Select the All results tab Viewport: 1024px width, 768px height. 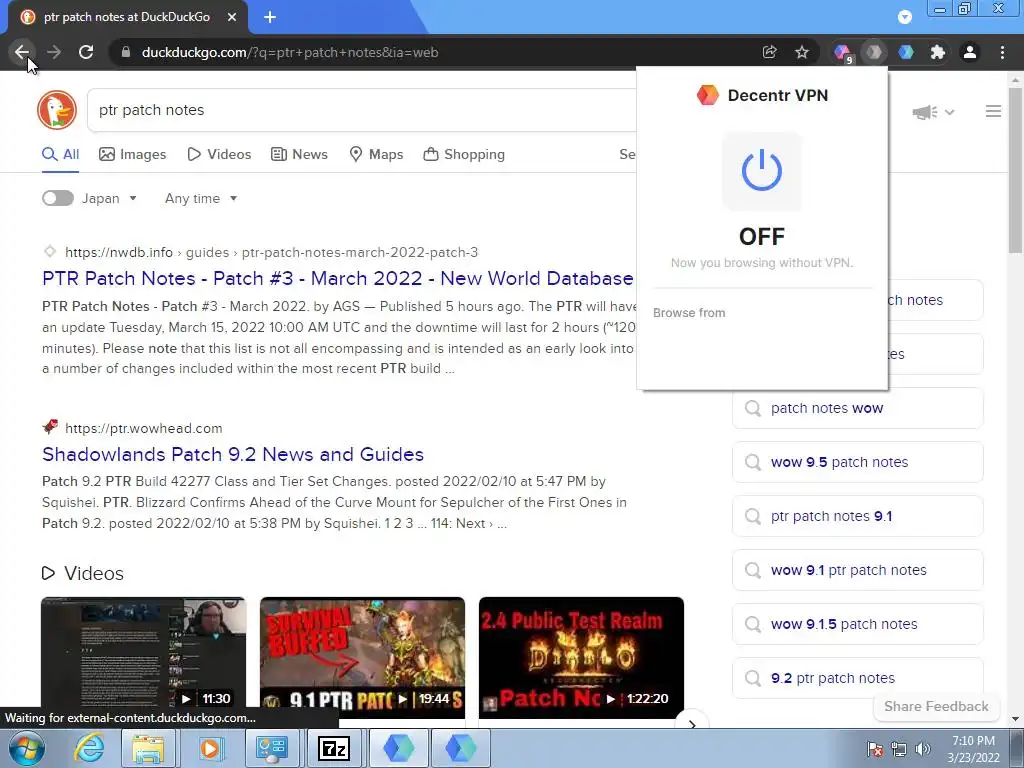click(60, 155)
